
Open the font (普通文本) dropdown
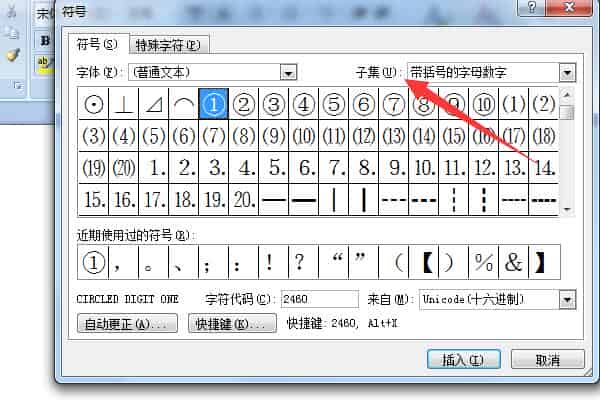[x=288, y=72]
